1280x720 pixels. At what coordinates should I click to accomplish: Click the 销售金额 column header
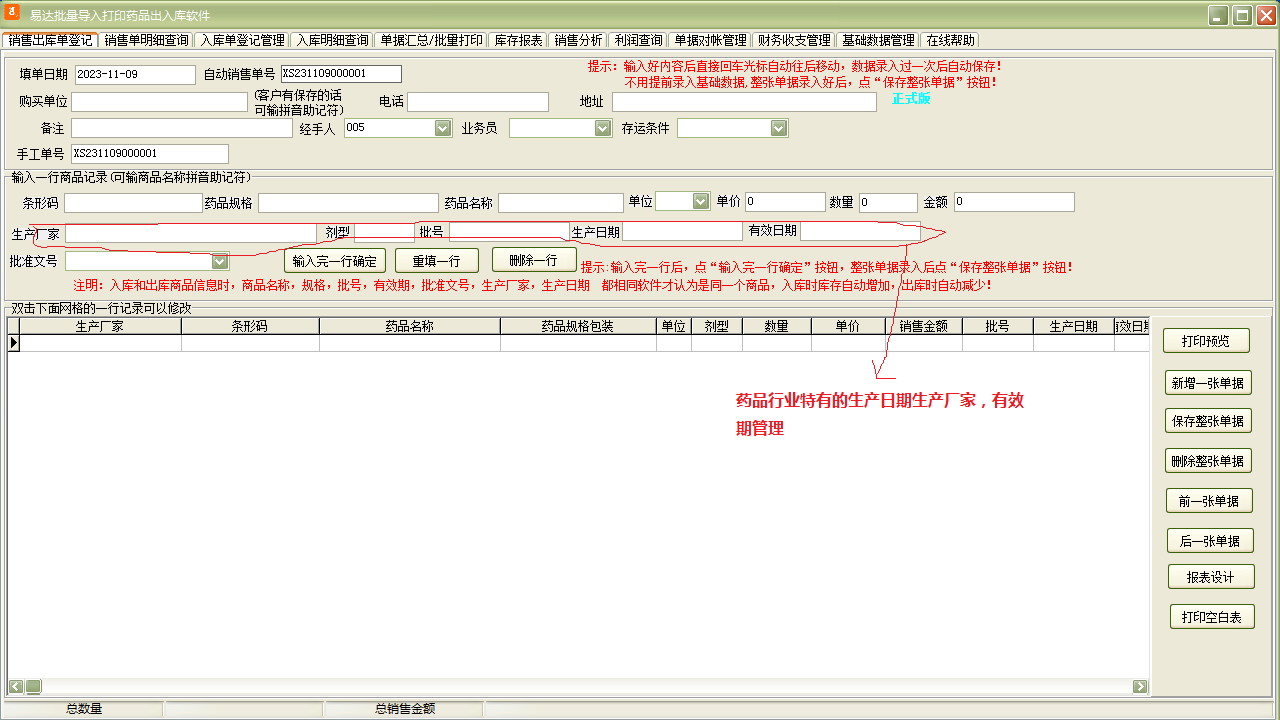coord(924,326)
